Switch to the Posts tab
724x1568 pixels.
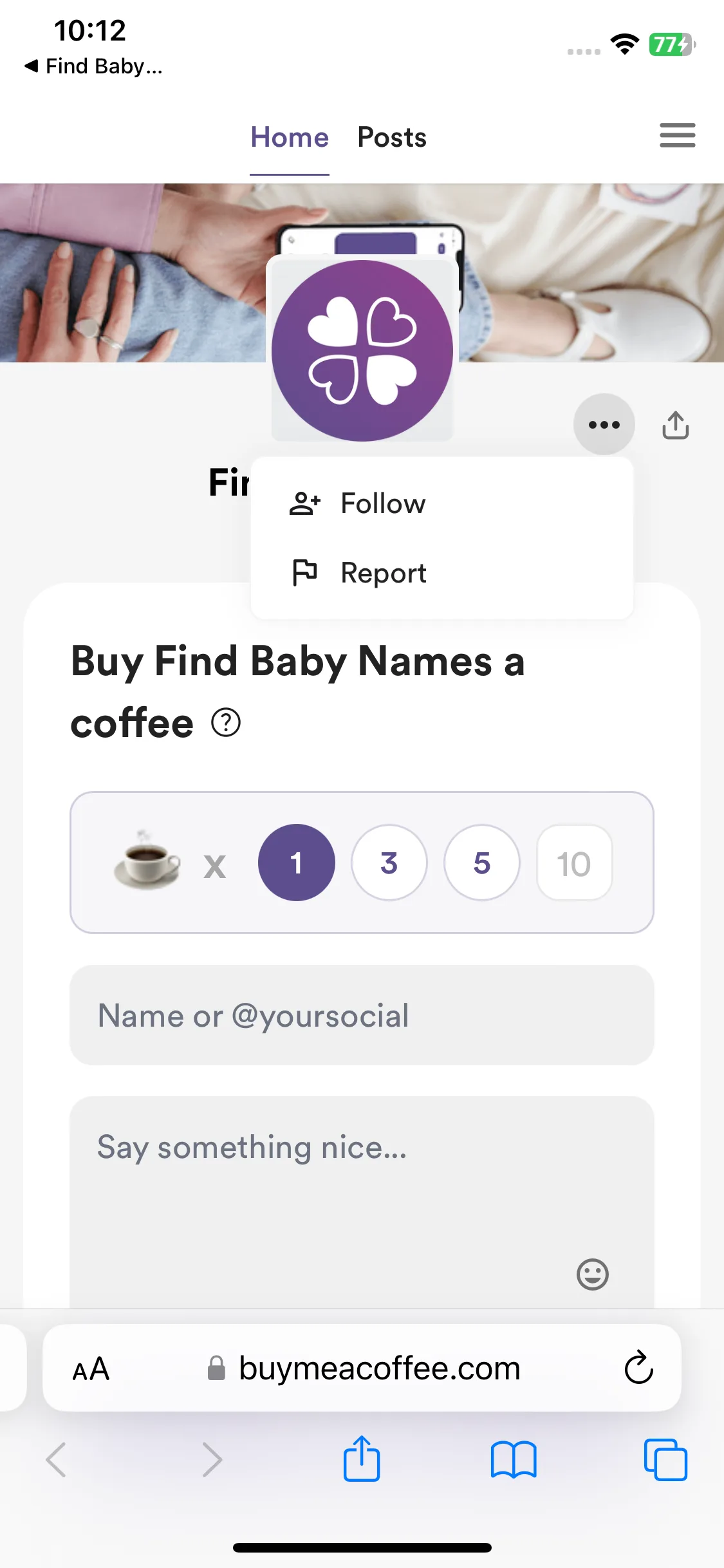coord(392,137)
